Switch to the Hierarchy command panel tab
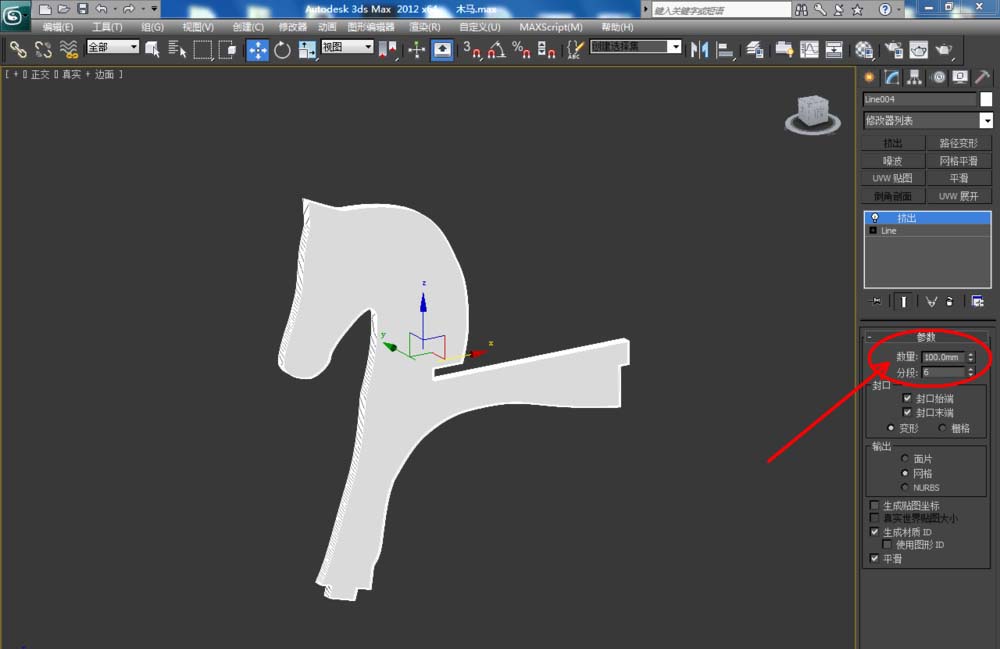Image resolution: width=1000 pixels, height=649 pixels. click(x=915, y=78)
